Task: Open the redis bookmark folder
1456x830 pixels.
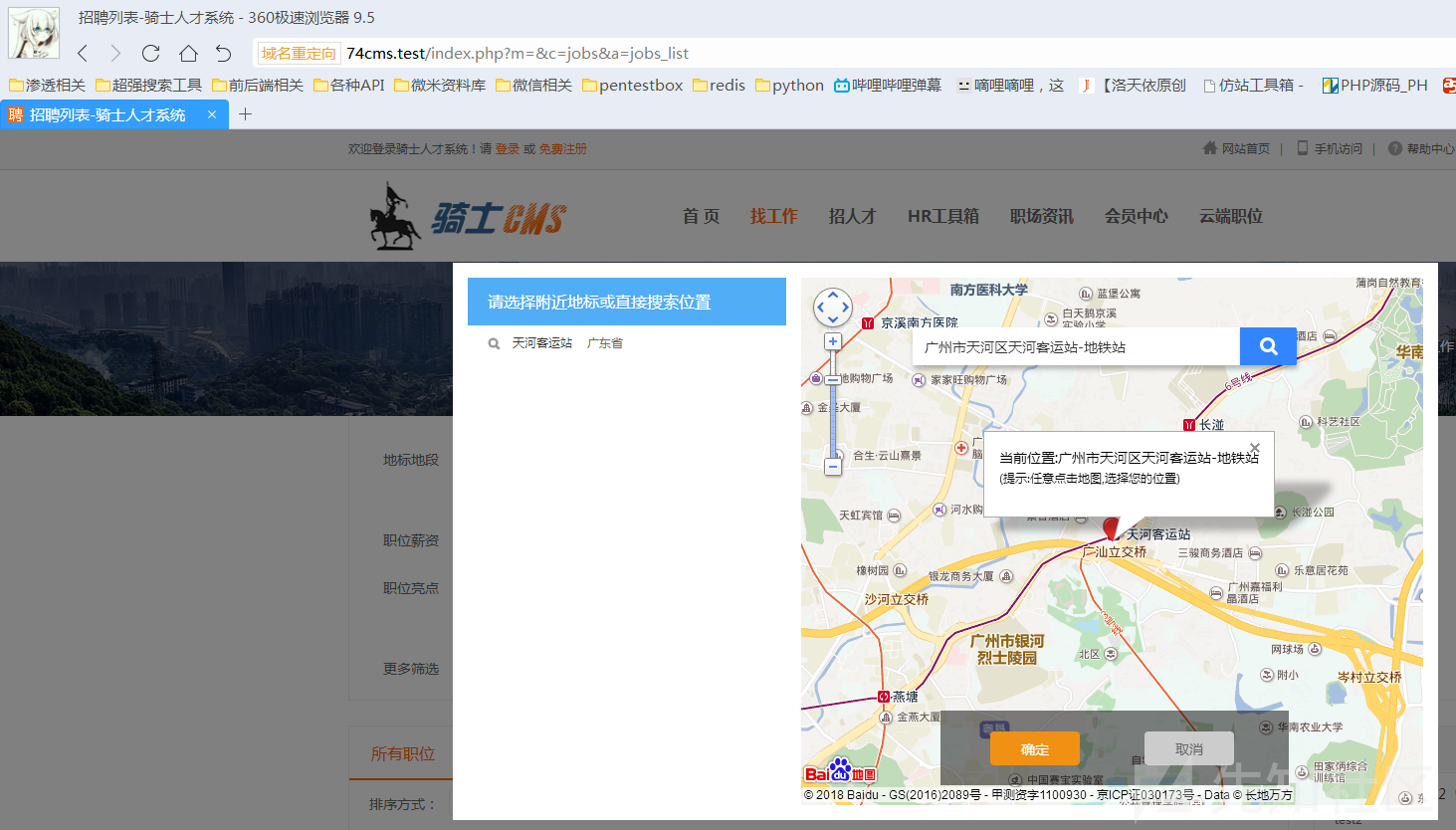Action: (x=719, y=86)
